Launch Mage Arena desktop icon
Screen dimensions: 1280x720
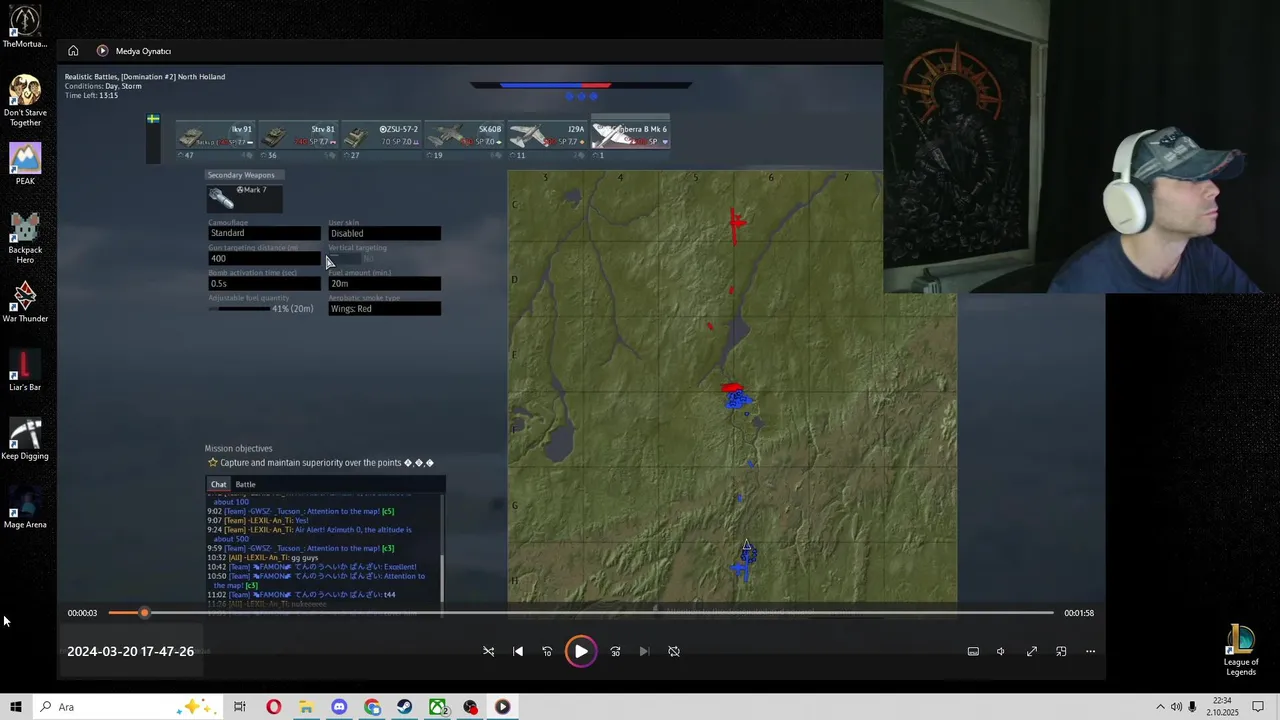pyautogui.click(x=25, y=508)
